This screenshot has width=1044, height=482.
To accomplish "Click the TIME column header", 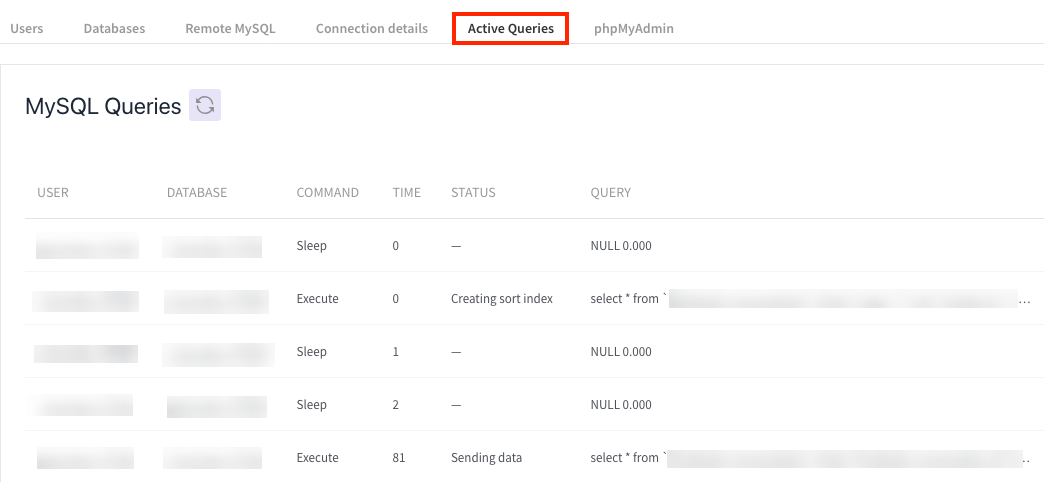I will pyautogui.click(x=406, y=192).
